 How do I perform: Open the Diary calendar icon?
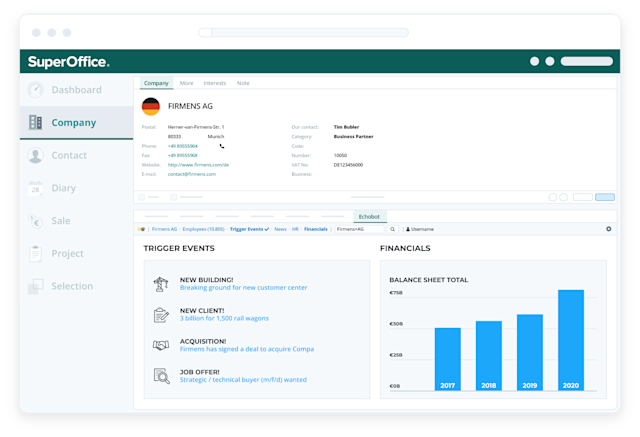pos(36,188)
